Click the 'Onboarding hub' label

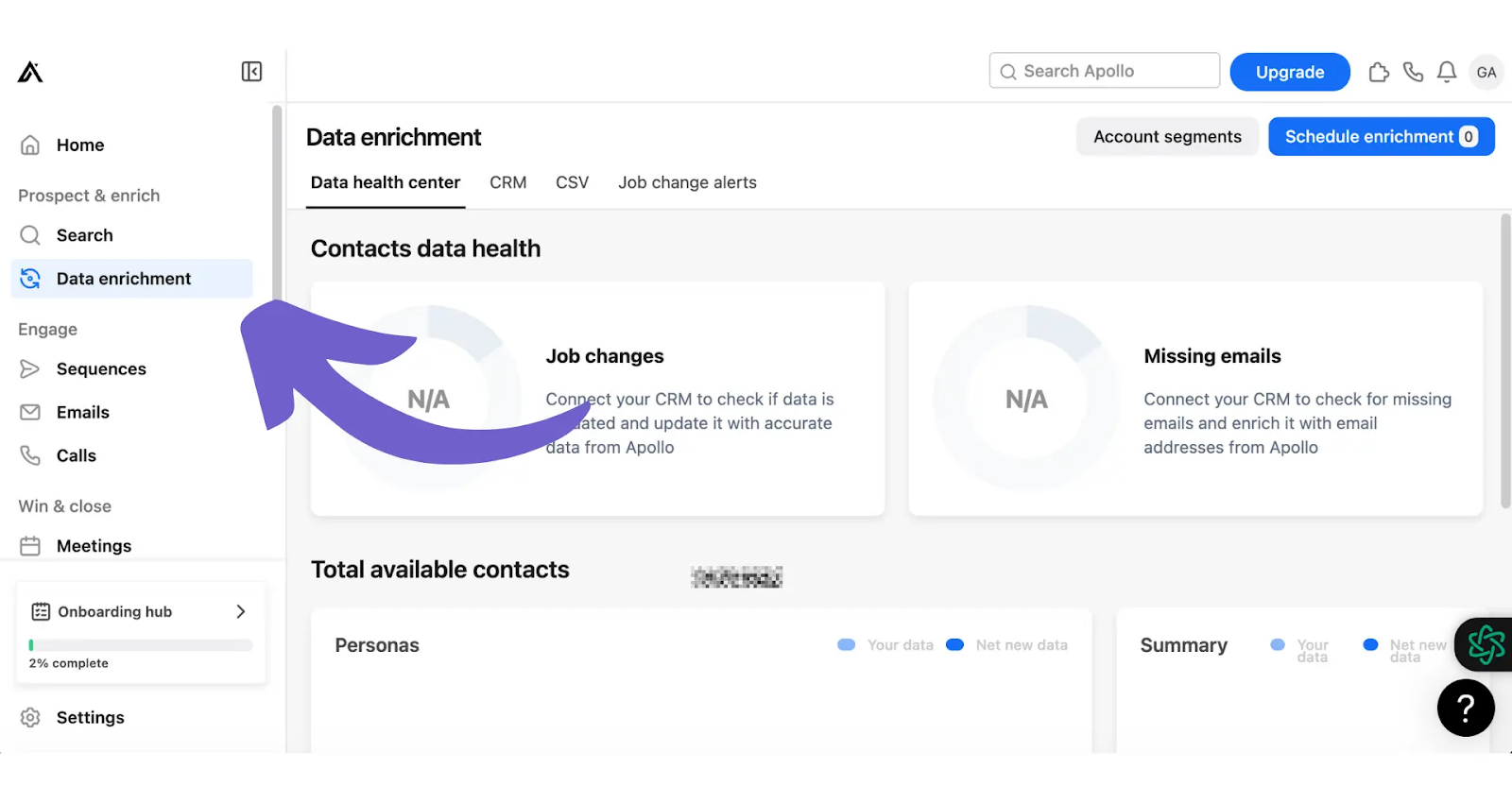(x=115, y=612)
